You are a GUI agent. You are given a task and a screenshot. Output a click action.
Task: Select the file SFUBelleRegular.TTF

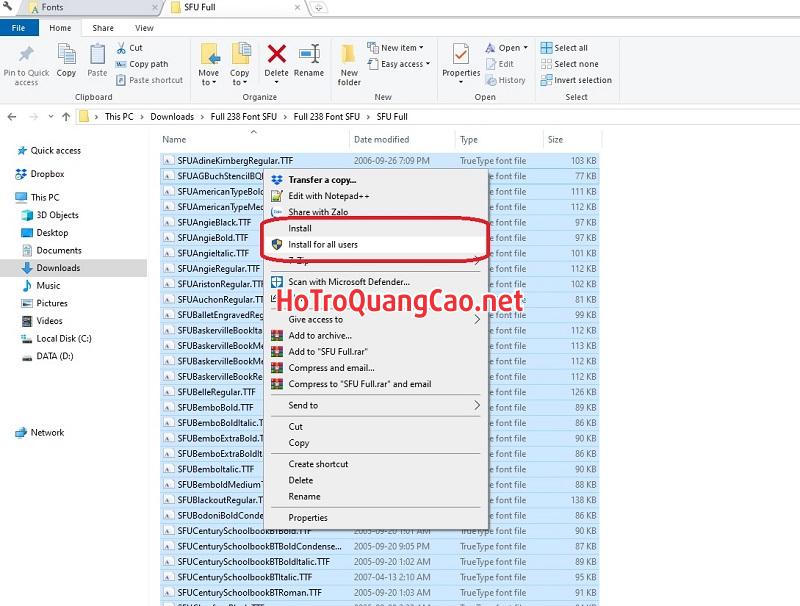[216, 392]
